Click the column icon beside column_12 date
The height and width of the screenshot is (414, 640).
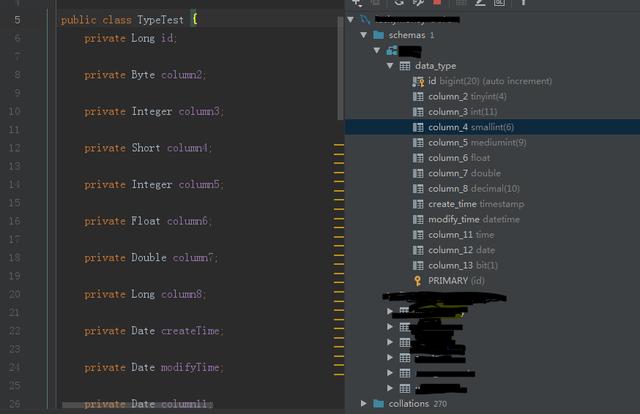pos(418,250)
